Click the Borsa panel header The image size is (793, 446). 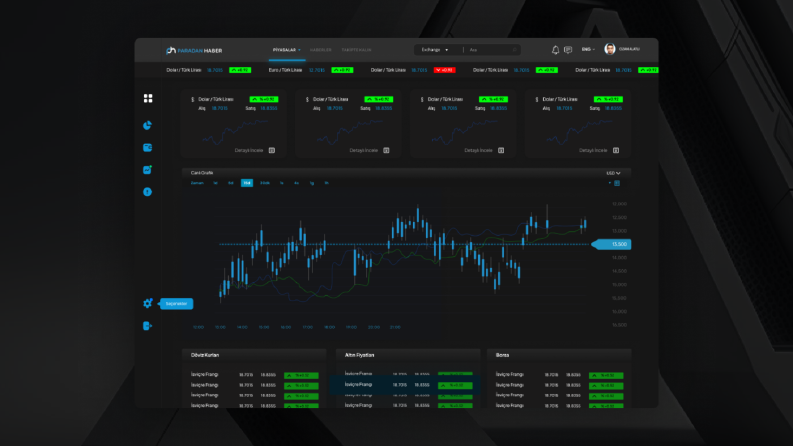point(559,355)
